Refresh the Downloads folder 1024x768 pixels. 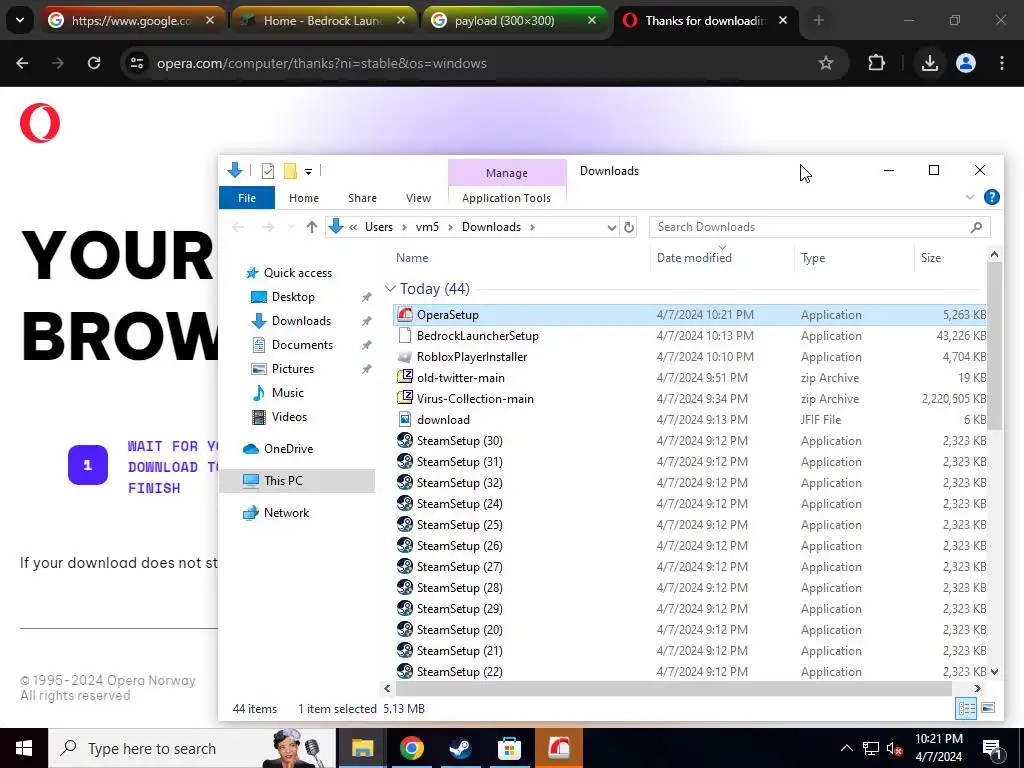pos(628,227)
